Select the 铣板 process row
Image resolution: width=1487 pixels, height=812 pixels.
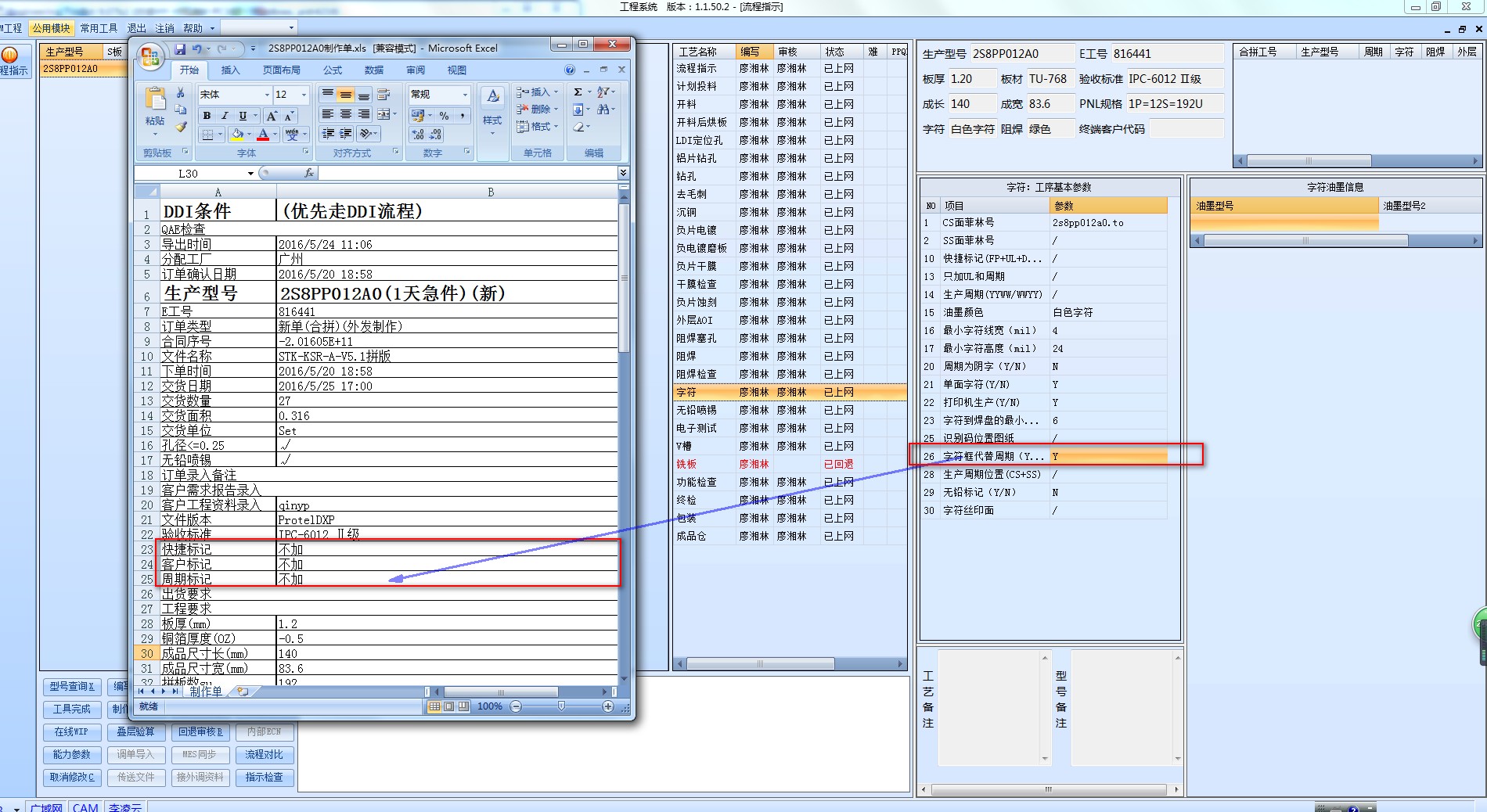(x=790, y=464)
